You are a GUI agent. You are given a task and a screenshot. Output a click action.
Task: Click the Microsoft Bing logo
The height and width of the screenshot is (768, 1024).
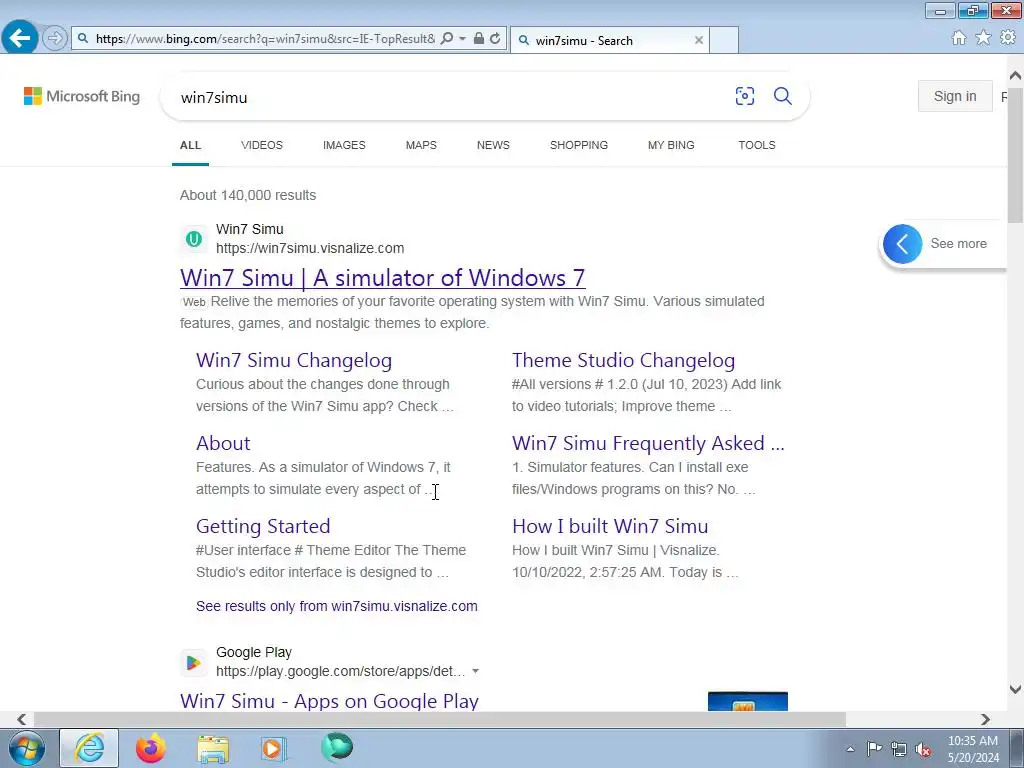pyautogui.click(x=82, y=97)
